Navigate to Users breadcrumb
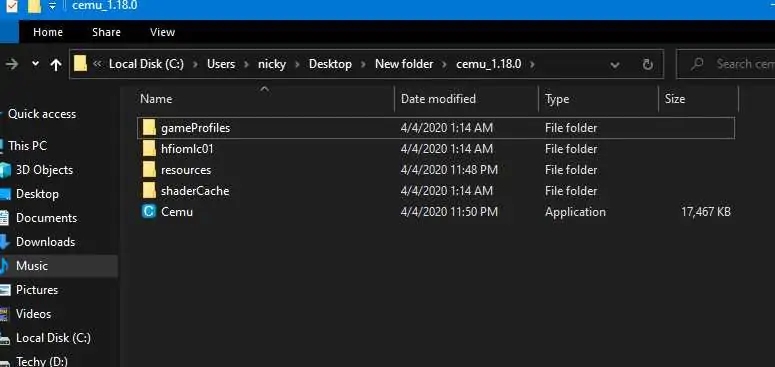Viewport: 775px width, 367px height. click(x=221, y=64)
